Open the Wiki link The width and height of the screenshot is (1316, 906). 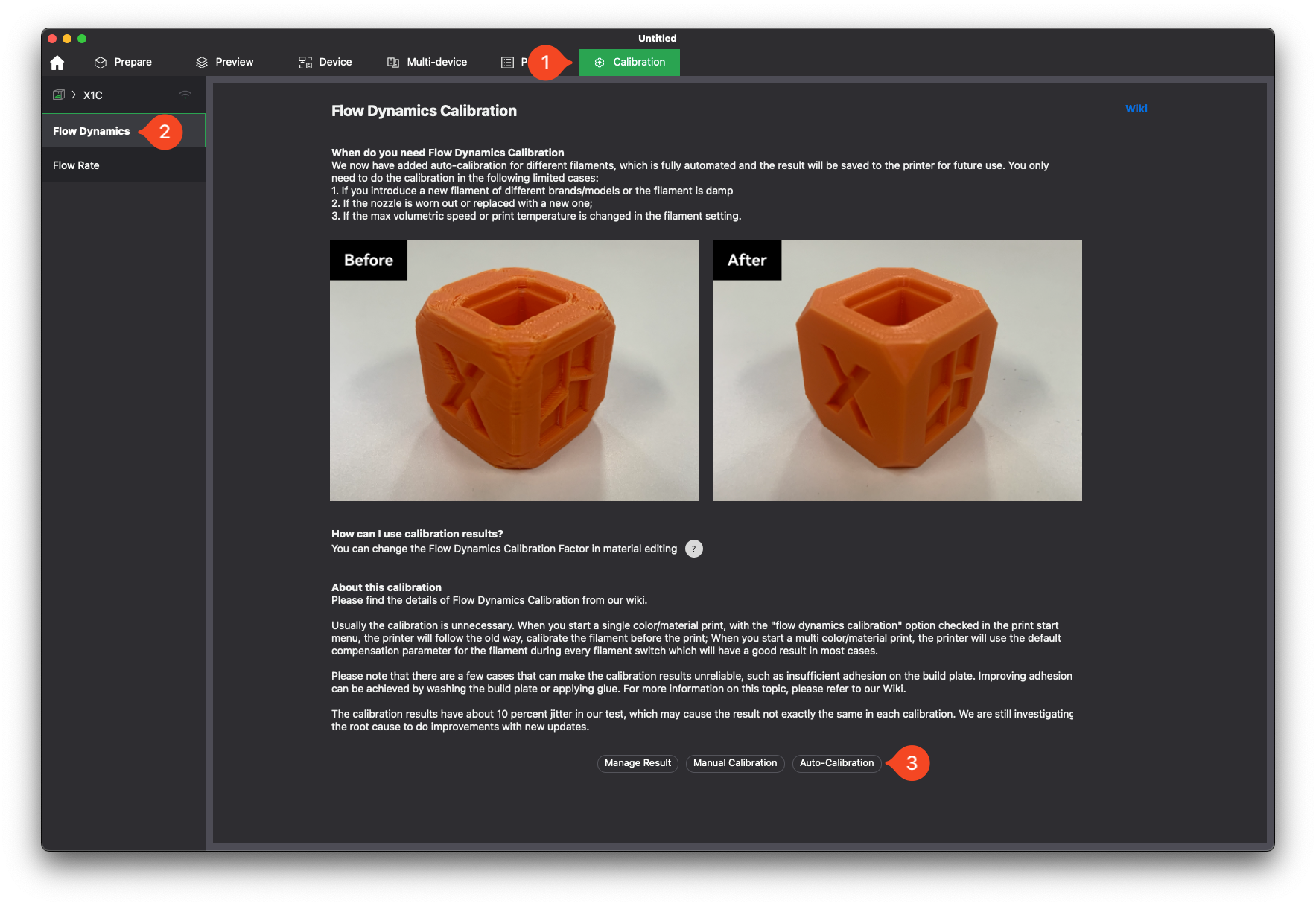click(x=1136, y=109)
